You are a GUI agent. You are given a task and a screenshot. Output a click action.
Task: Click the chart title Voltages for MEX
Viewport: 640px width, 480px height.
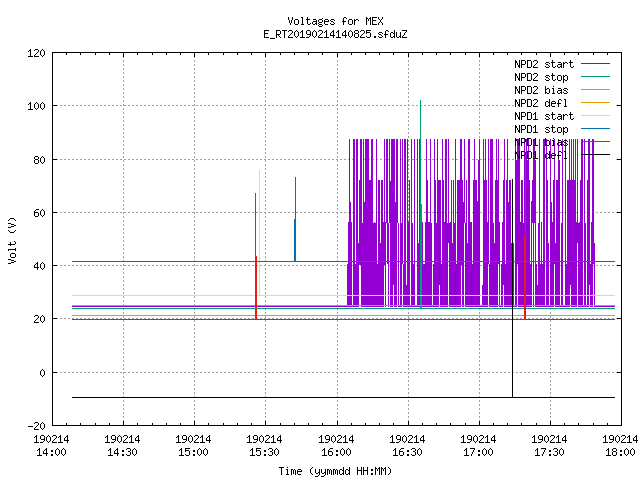(336, 21)
